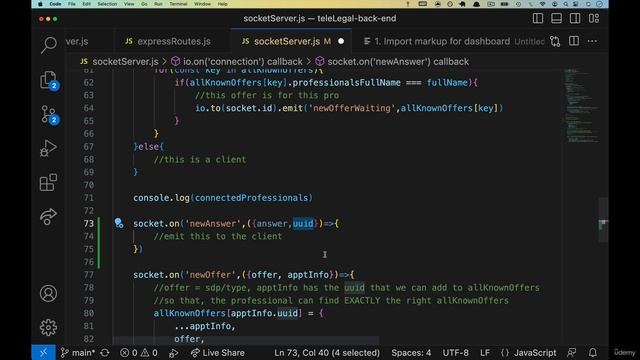Screen dimensions: 640x360
Task: Click the Open Changes compare icon
Action: point(555,41)
